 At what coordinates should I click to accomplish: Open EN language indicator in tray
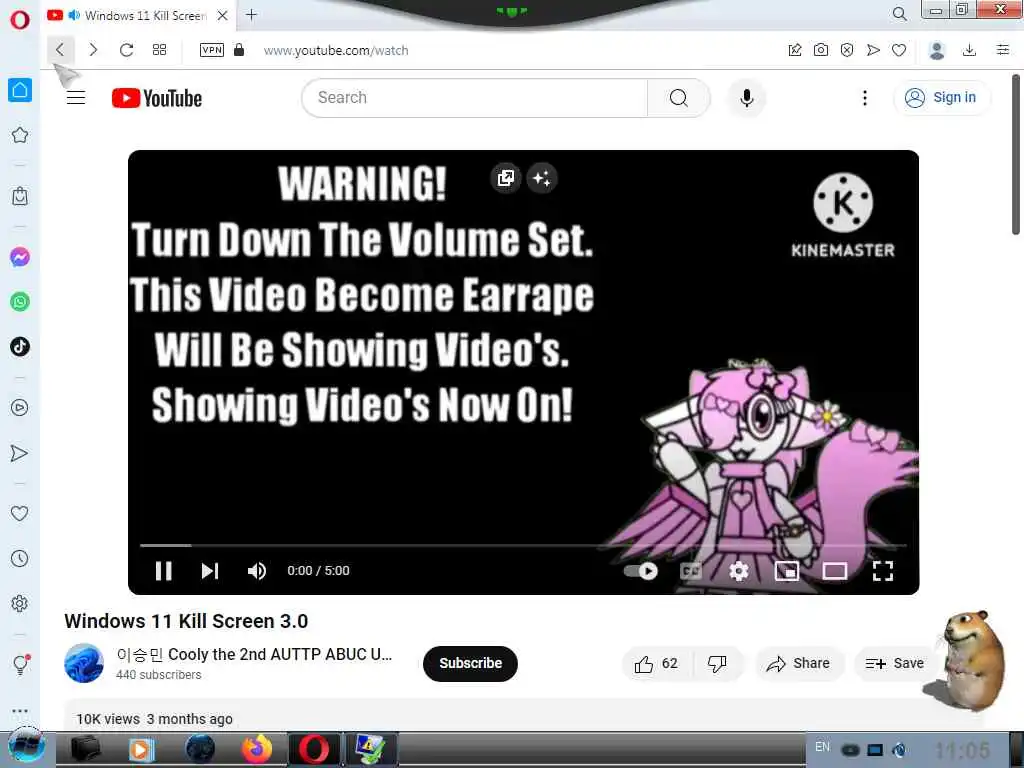(822, 746)
